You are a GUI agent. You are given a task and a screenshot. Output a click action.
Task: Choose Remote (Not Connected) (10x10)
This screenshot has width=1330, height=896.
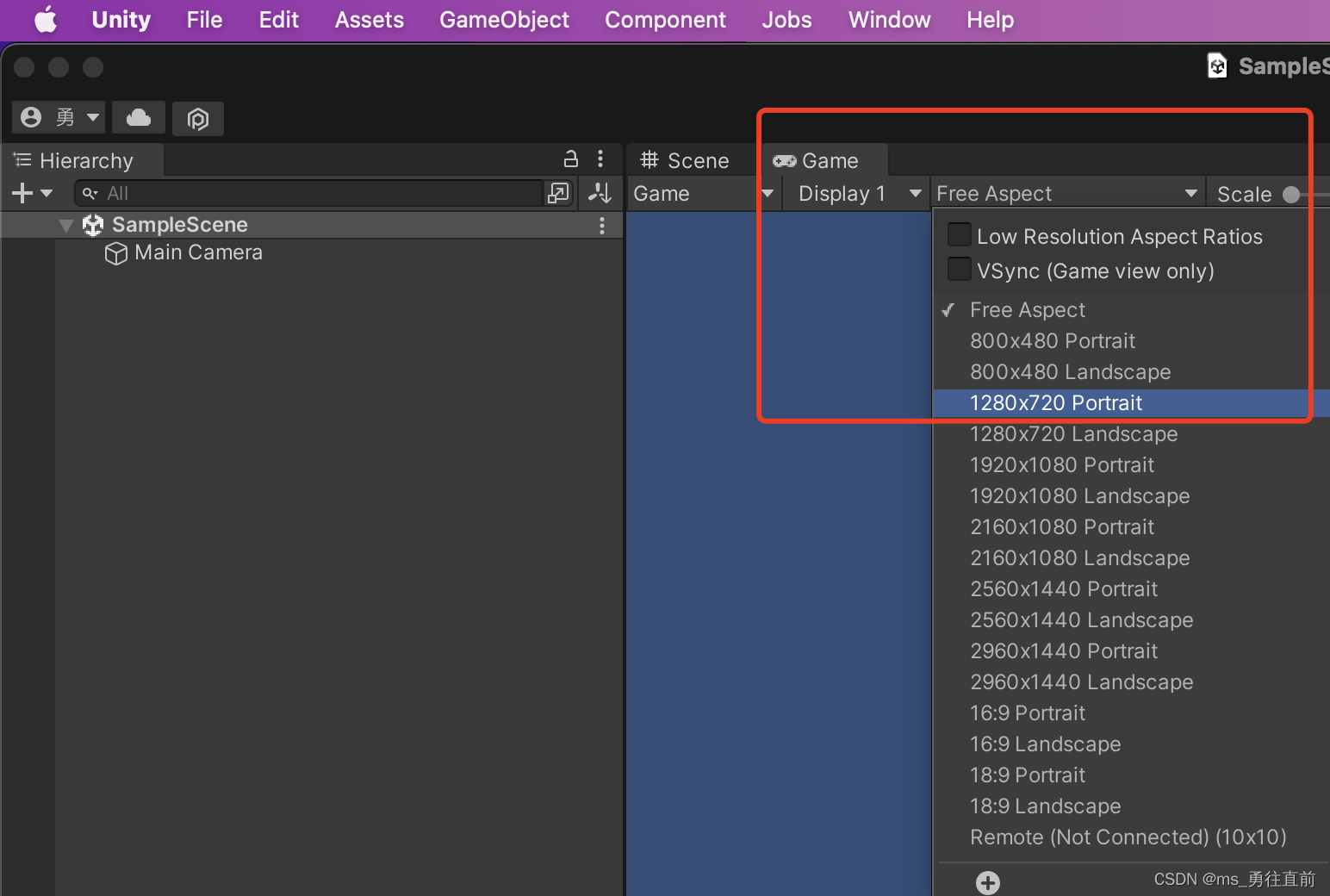pyautogui.click(x=1131, y=837)
